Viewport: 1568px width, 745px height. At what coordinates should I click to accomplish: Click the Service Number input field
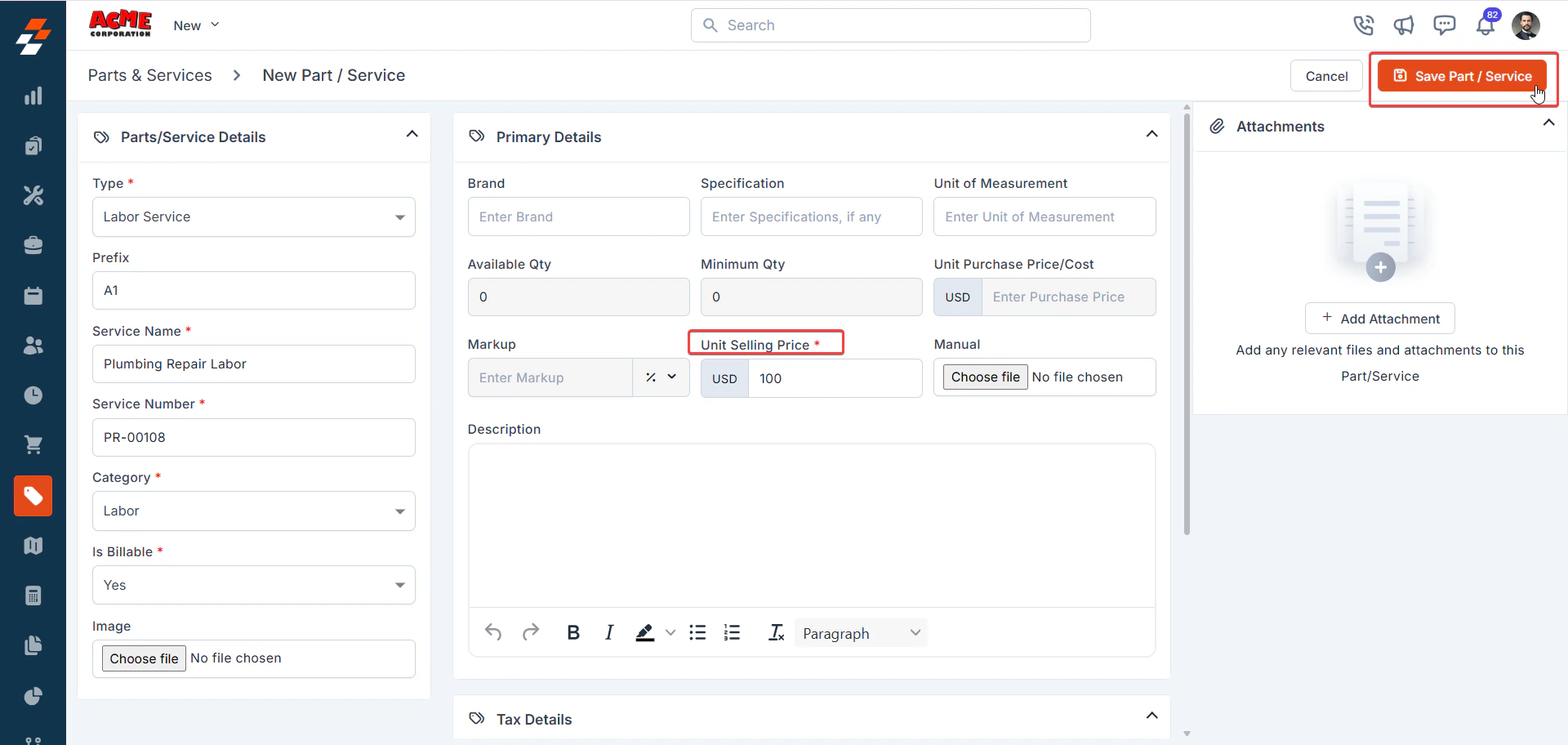coord(253,438)
